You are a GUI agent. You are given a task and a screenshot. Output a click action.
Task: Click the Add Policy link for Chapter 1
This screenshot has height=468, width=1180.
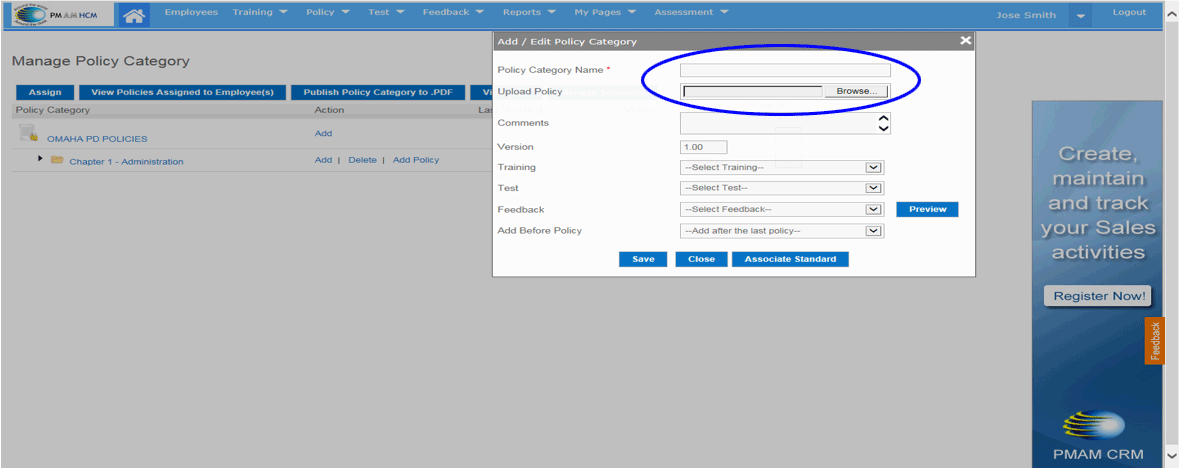(x=415, y=160)
